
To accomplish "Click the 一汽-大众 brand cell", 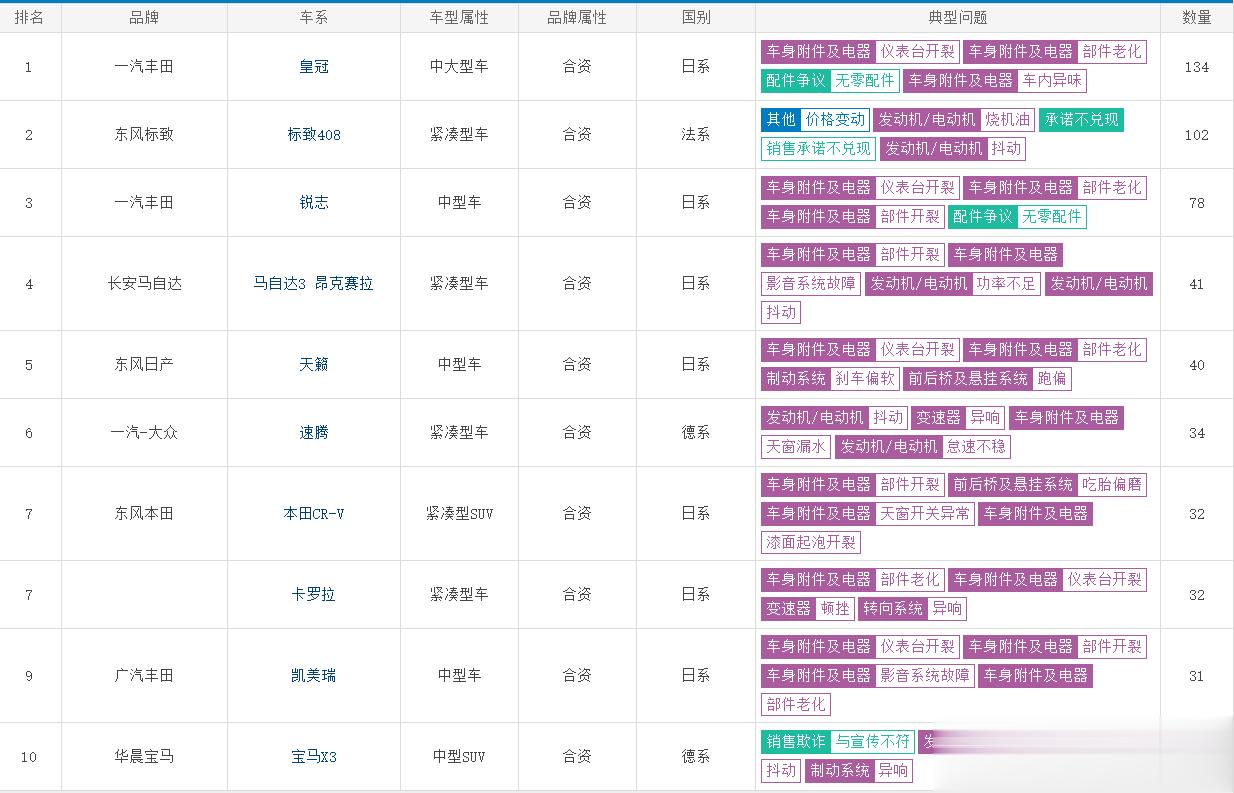I will (x=144, y=433).
